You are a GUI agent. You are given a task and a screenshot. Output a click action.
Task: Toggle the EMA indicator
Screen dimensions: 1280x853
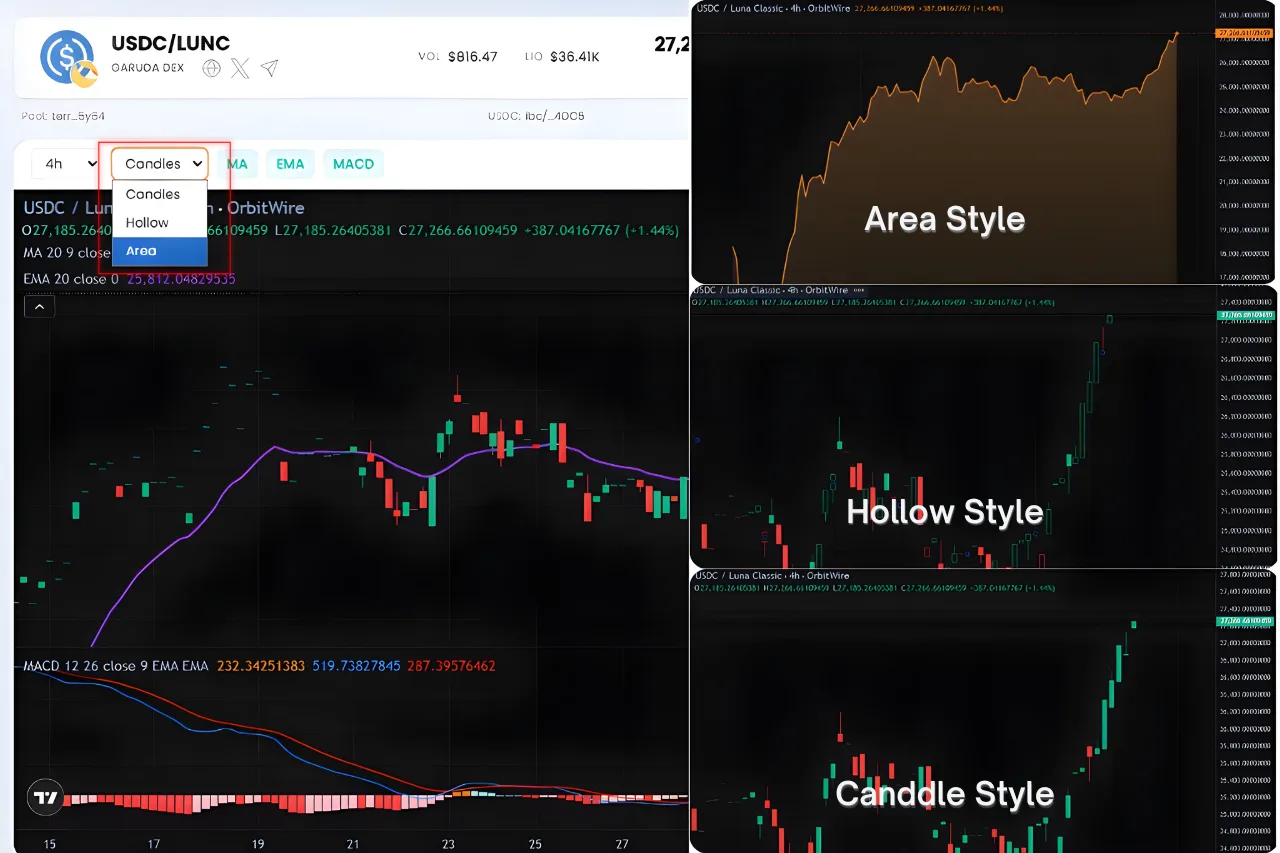290,164
